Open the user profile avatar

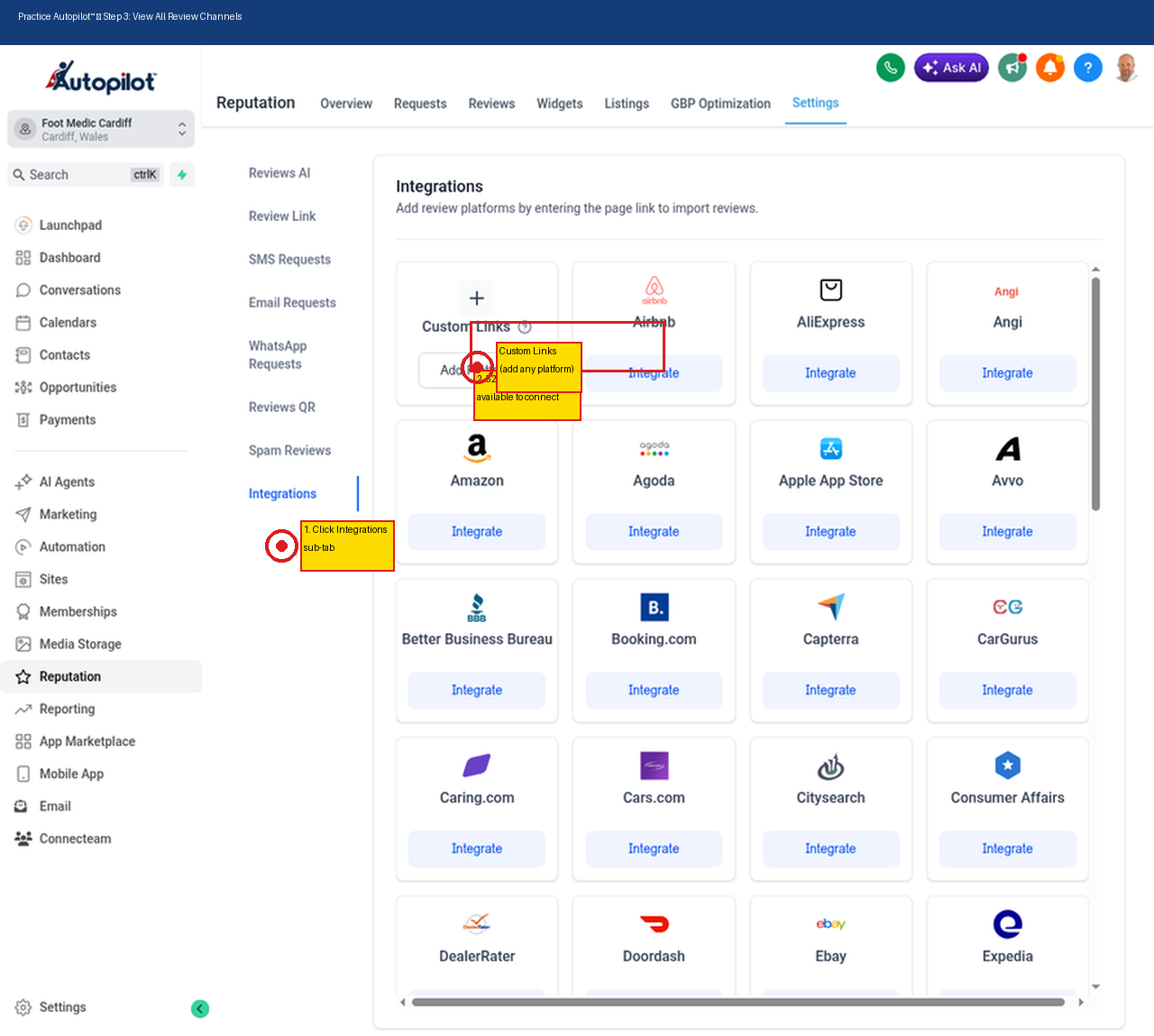coord(1126,68)
